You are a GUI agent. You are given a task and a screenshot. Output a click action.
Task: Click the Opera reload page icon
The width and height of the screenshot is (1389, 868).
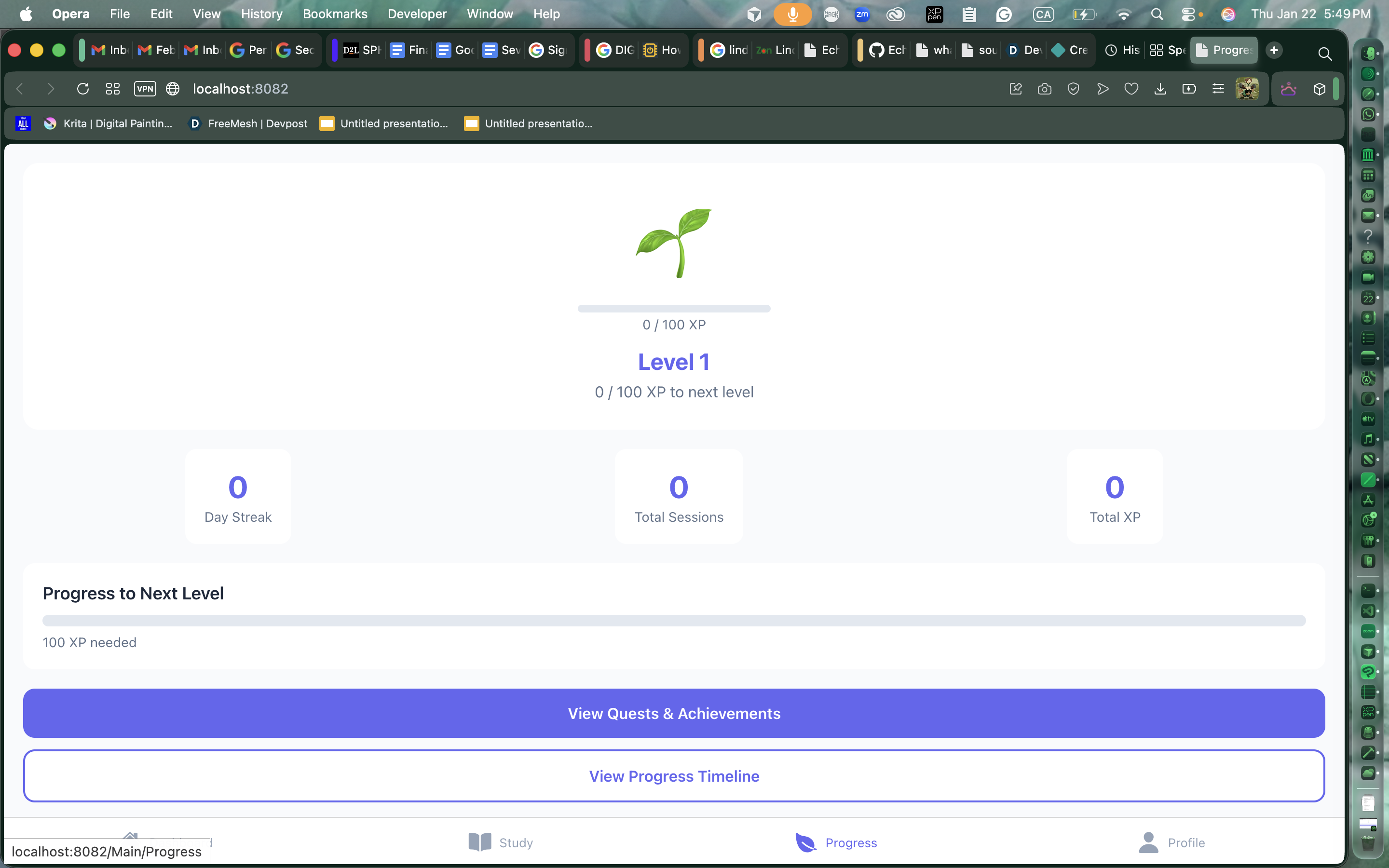tap(82, 89)
